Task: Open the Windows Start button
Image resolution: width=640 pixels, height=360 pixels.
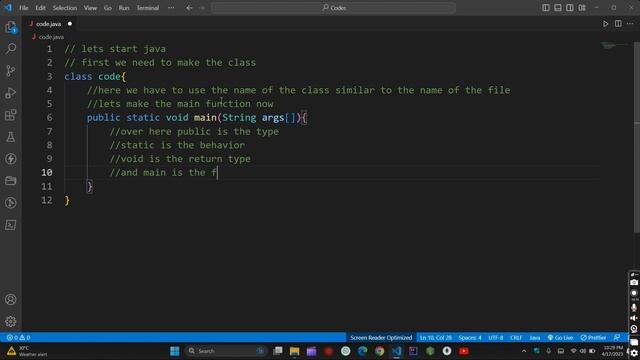Action: pos(175,351)
